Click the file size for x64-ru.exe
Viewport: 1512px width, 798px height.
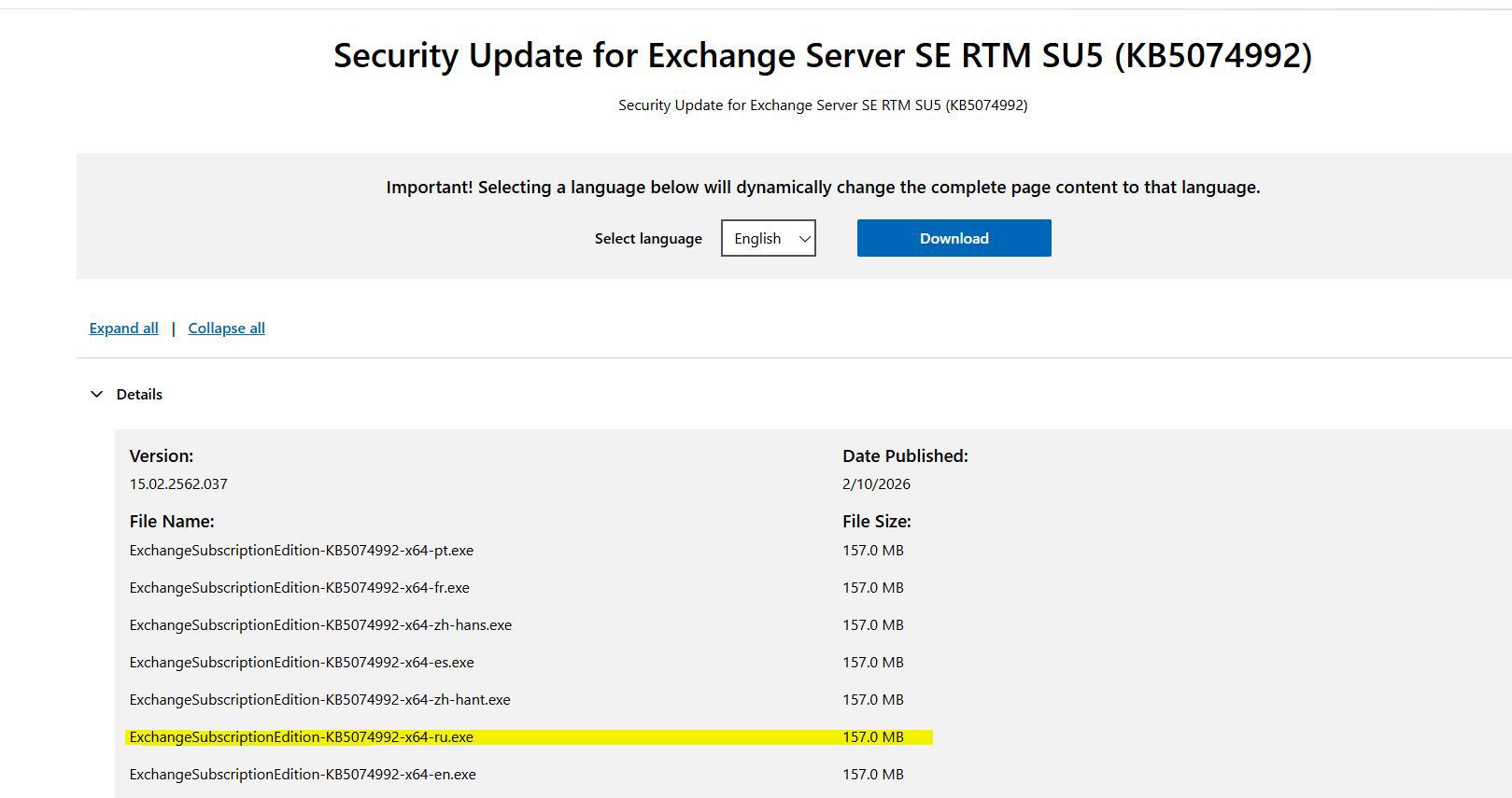[x=873, y=737]
